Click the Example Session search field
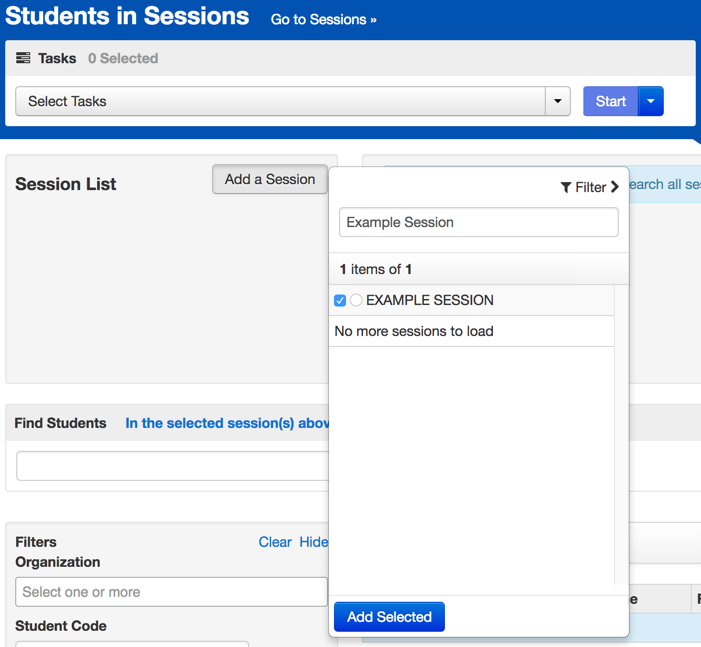The width and height of the screenshot is (701, 647). click(x=478, y=222)
